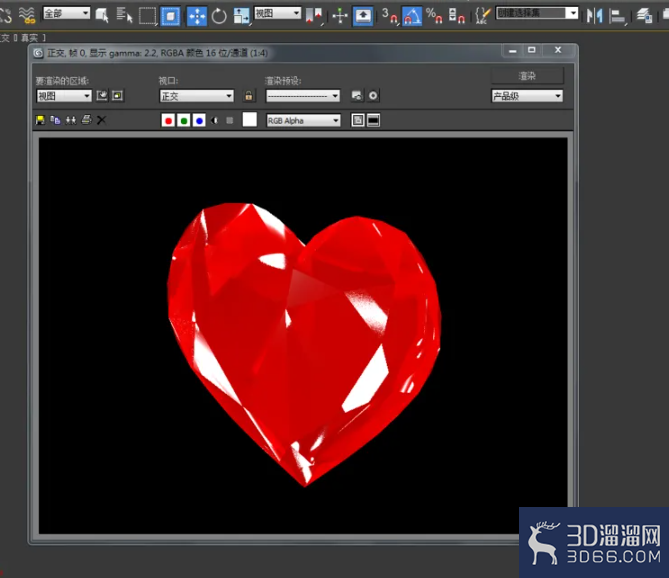Click the Edit Region icon
Viewport: 669px width, 578px height.
click(102, 96)
